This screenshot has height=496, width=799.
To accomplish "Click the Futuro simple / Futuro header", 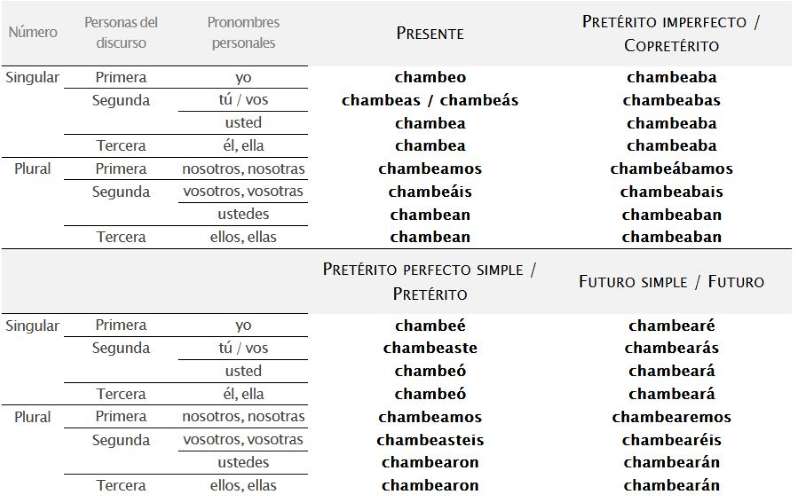I will click(671, 282).
